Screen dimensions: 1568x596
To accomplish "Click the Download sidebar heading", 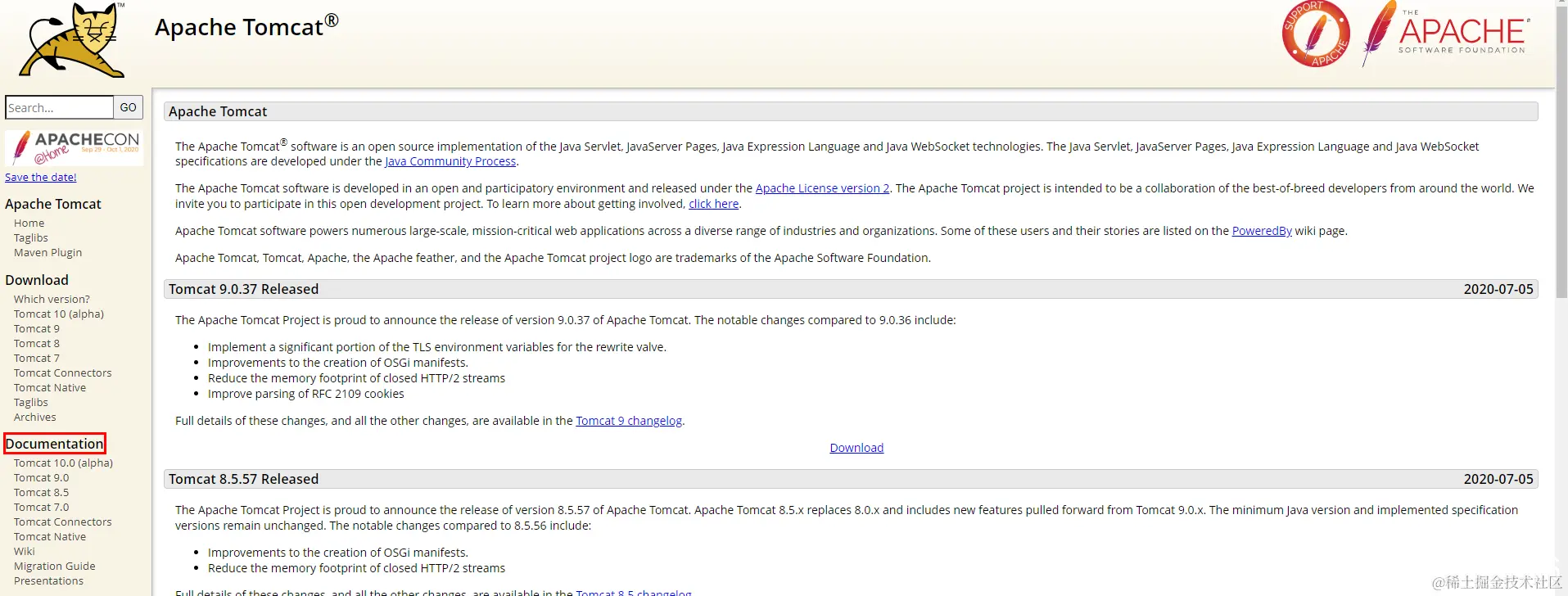I will (37, 280).
